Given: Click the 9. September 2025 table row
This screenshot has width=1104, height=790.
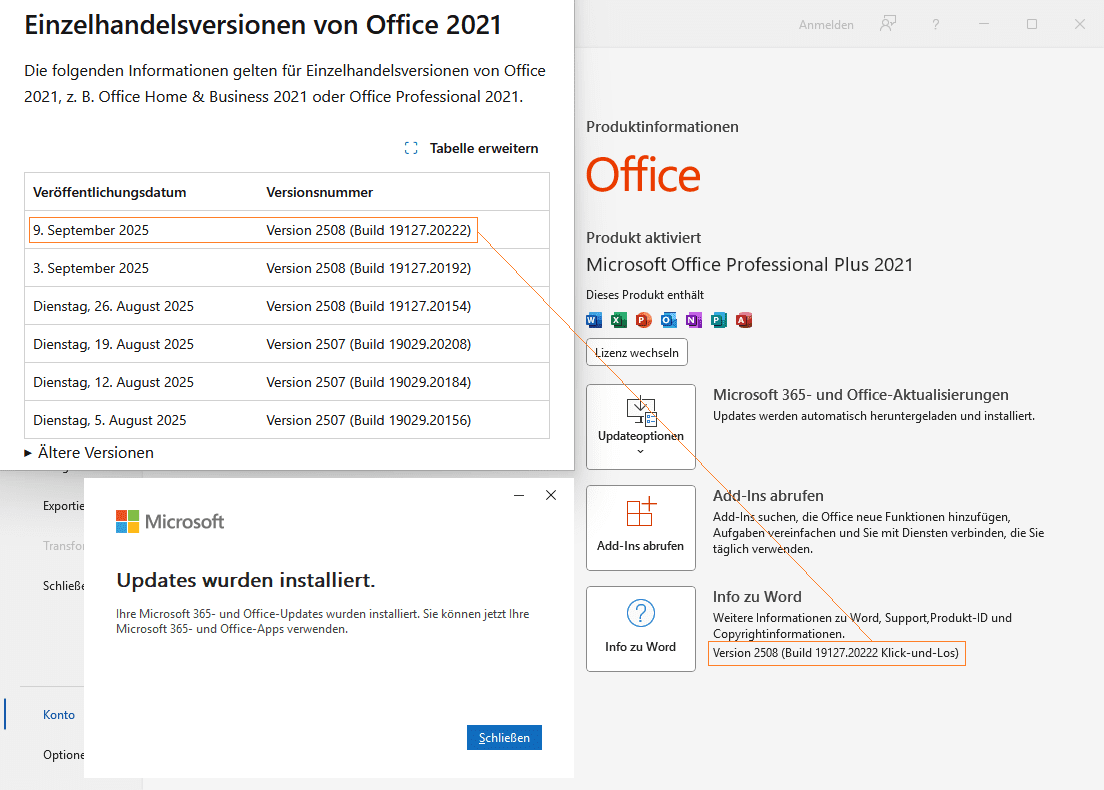Looking at the screenshot, I should (250, 230).
